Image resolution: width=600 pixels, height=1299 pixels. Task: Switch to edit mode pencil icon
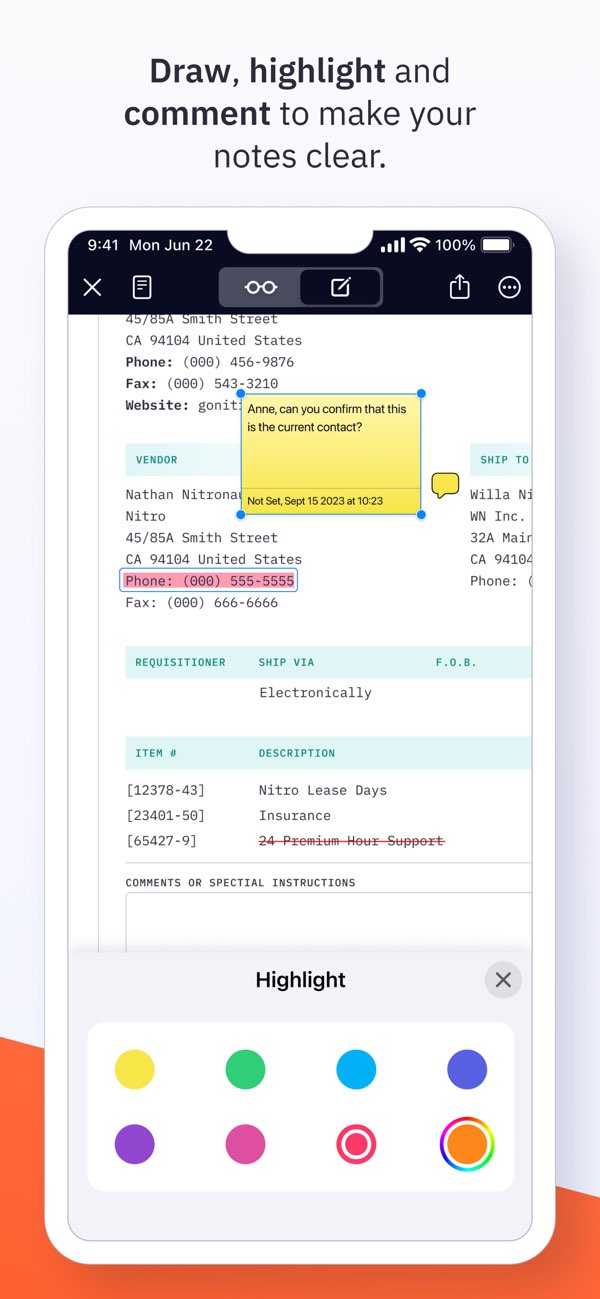coord(341,288)
